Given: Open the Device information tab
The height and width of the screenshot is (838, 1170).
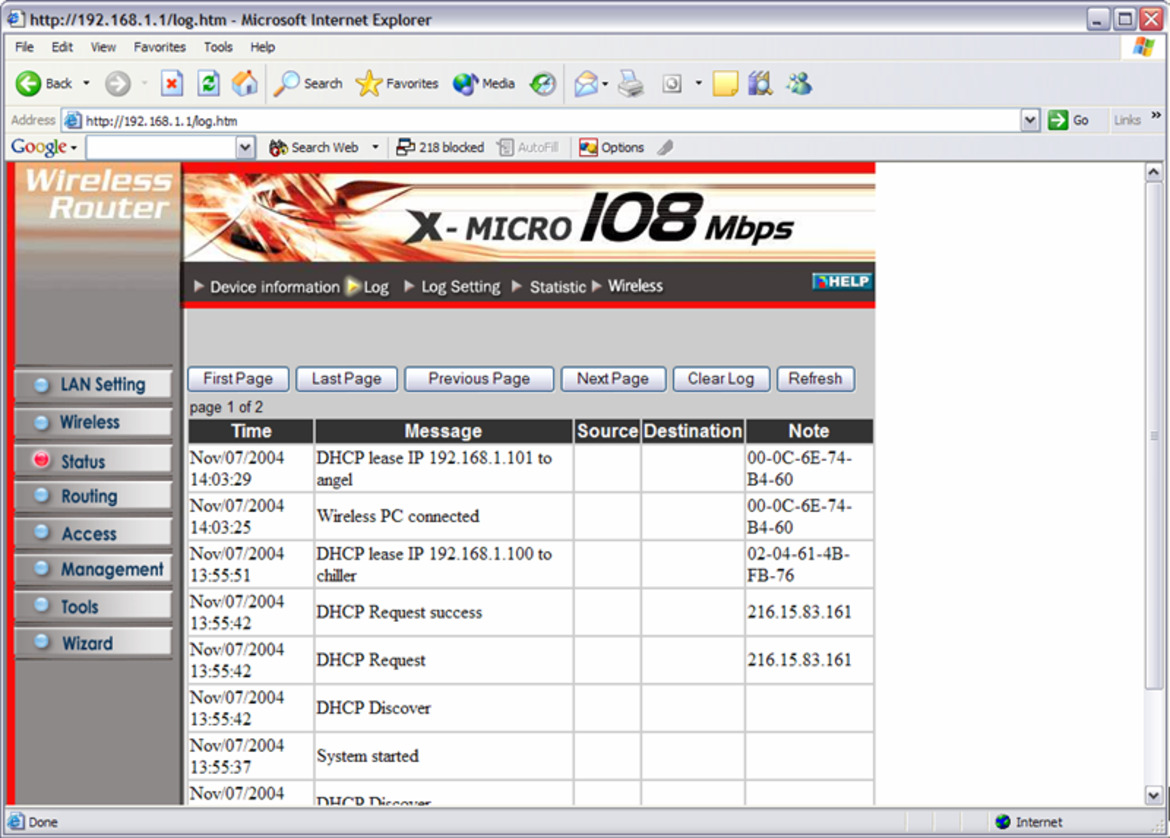Looking at the screenshot, I should 266,287.
